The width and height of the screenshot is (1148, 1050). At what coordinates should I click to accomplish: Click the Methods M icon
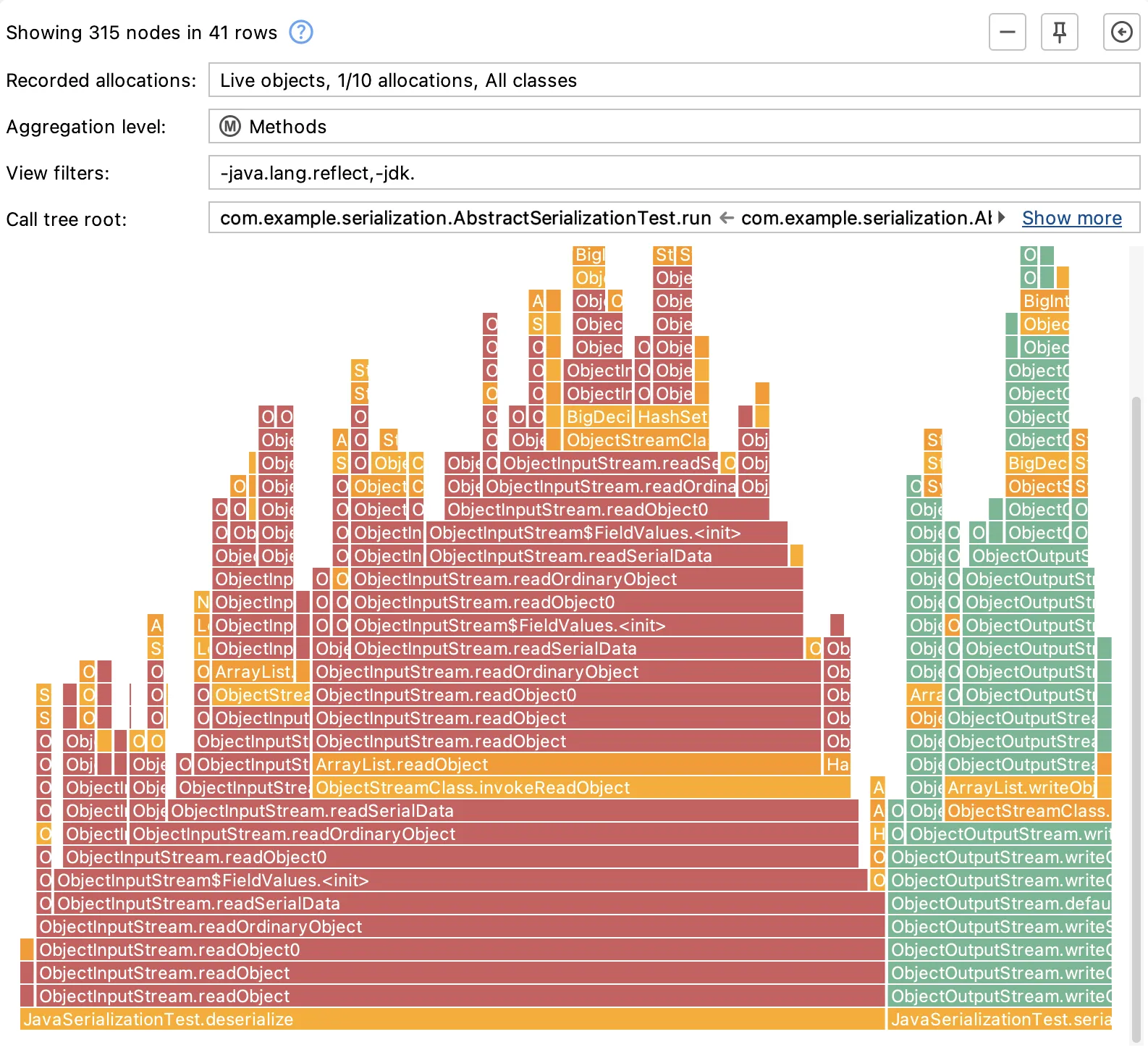(x=230, y=126)
